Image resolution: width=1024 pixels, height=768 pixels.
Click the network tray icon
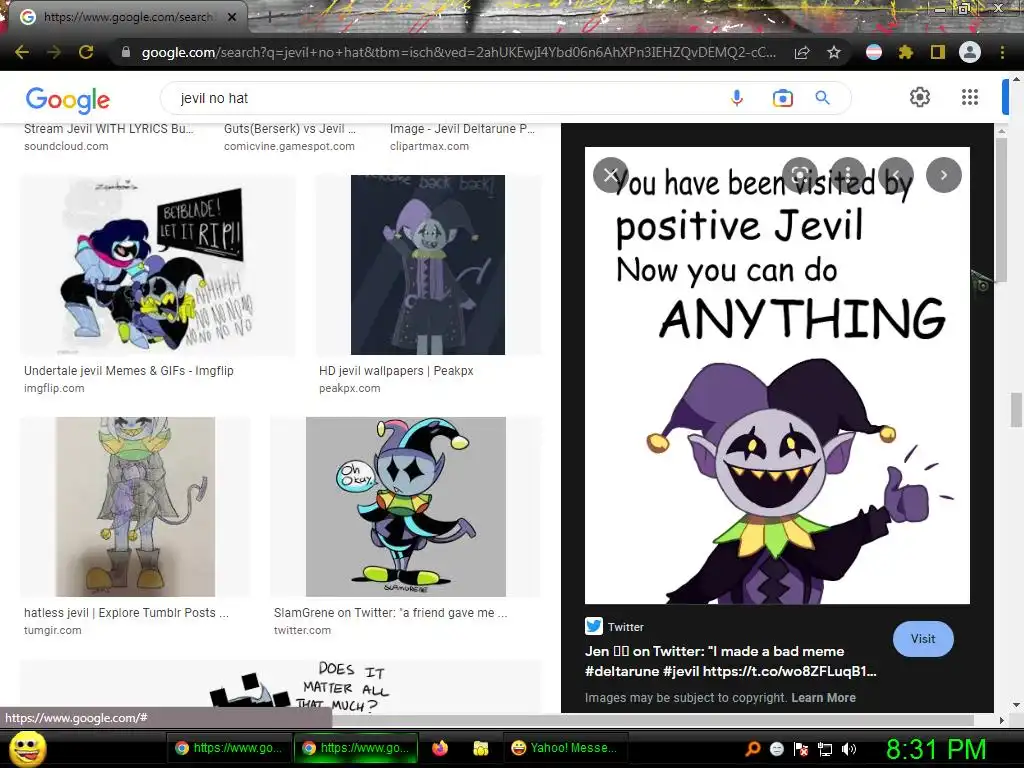[825, 748]
